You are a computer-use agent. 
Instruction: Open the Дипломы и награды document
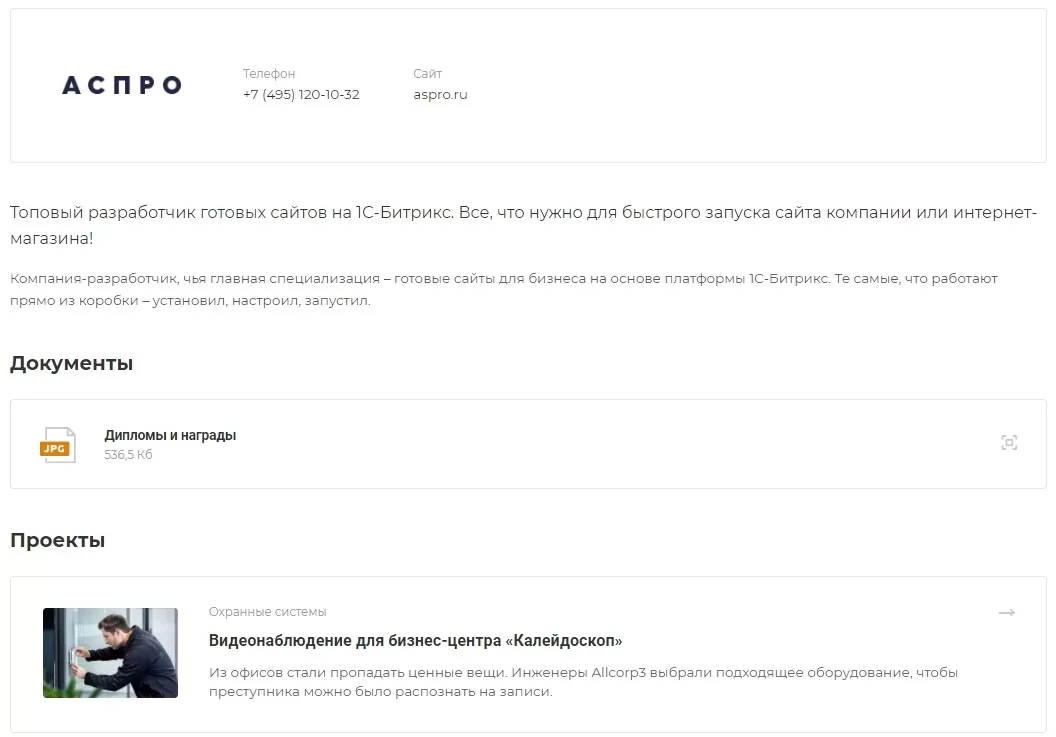point(170,435)
